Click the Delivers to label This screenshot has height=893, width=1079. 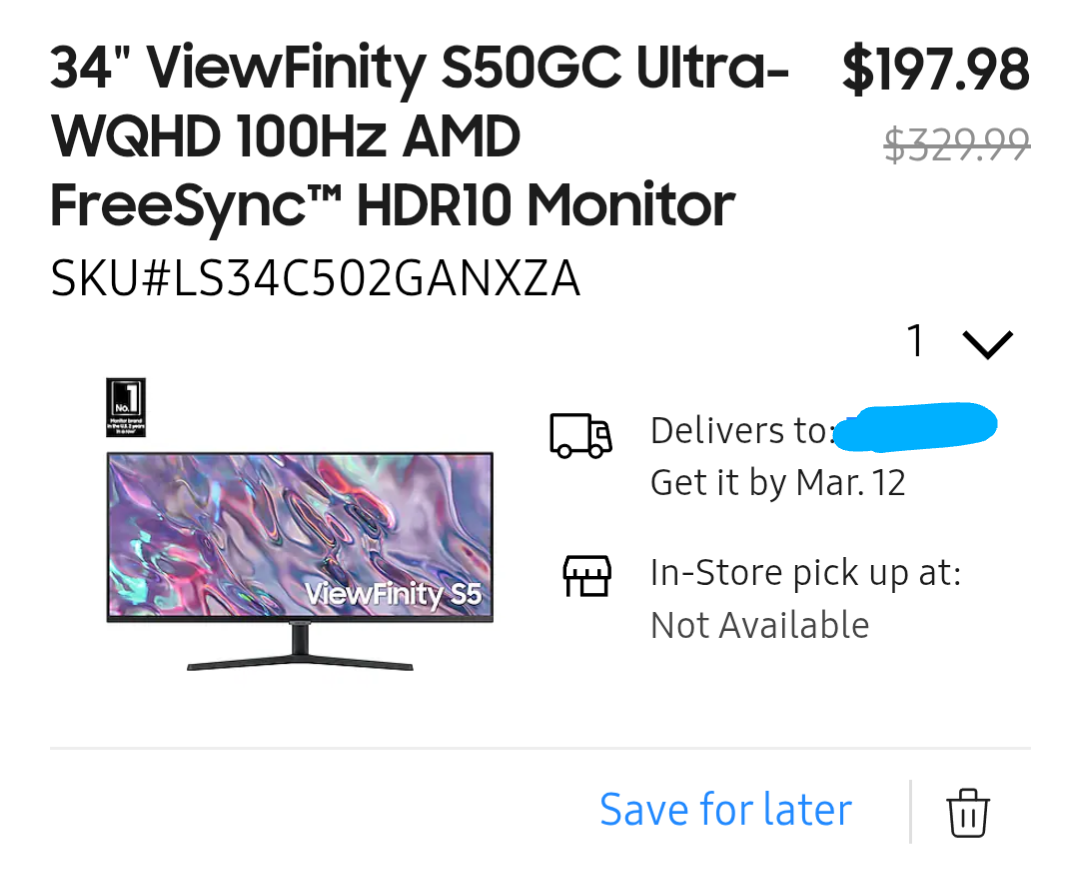coord(742,431)
